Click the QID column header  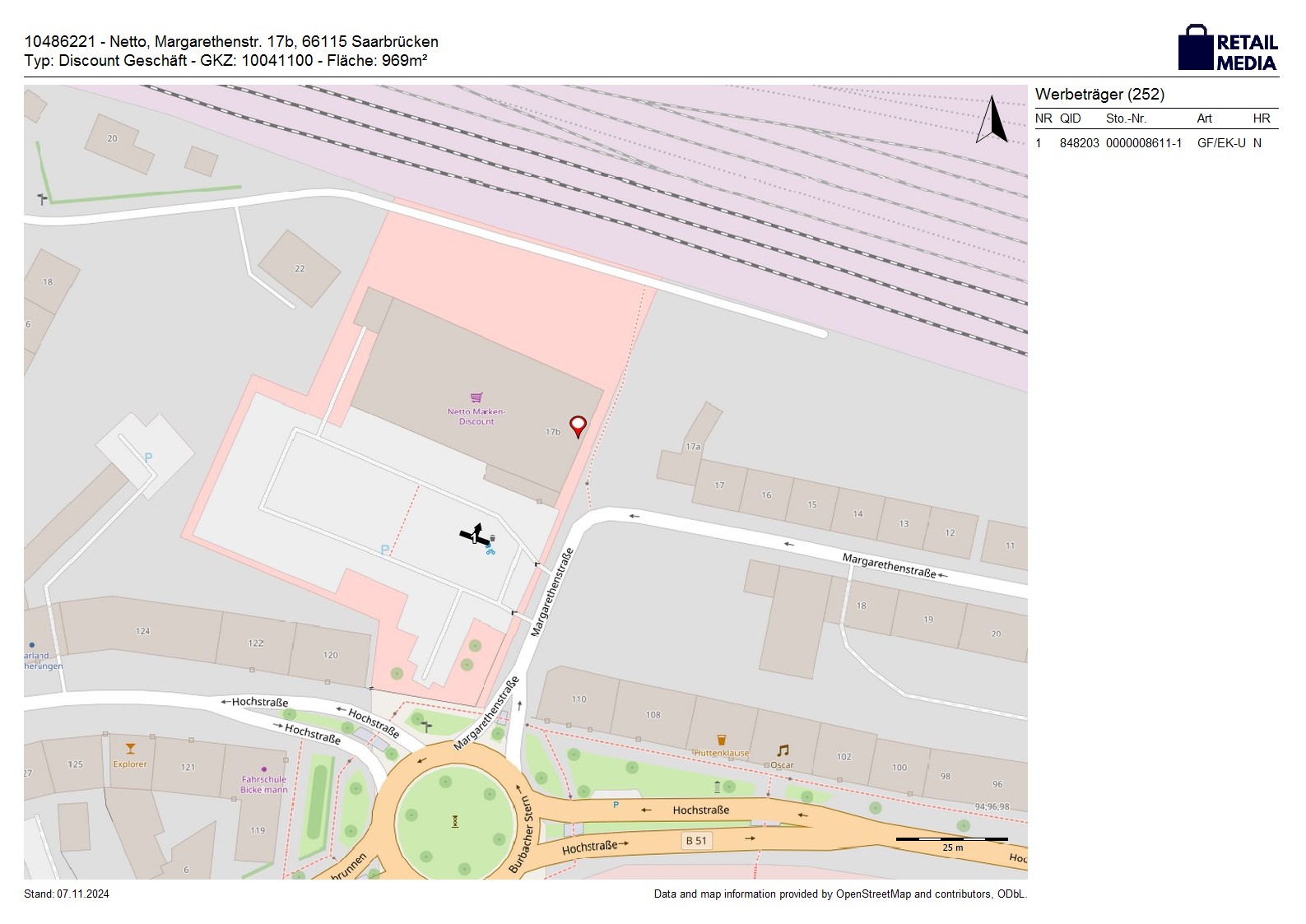[x=1070, y=118]
